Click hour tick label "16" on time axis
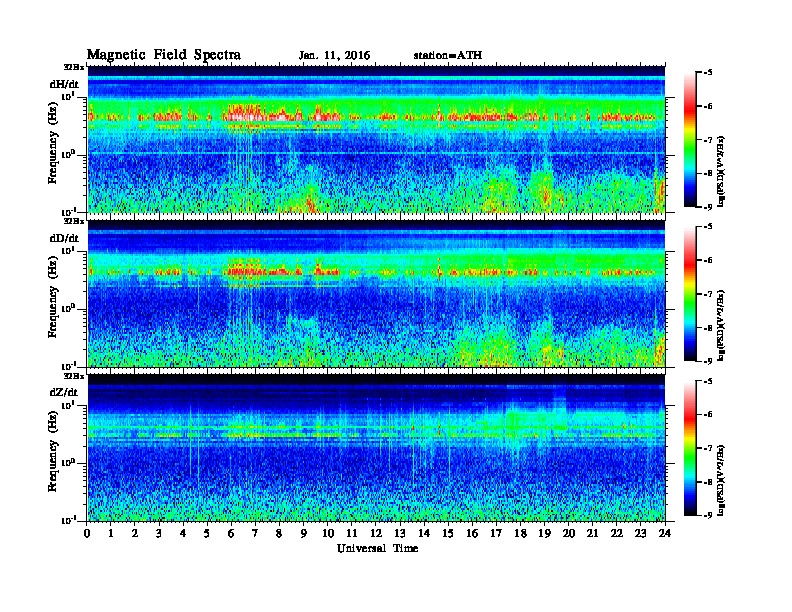 472,534
